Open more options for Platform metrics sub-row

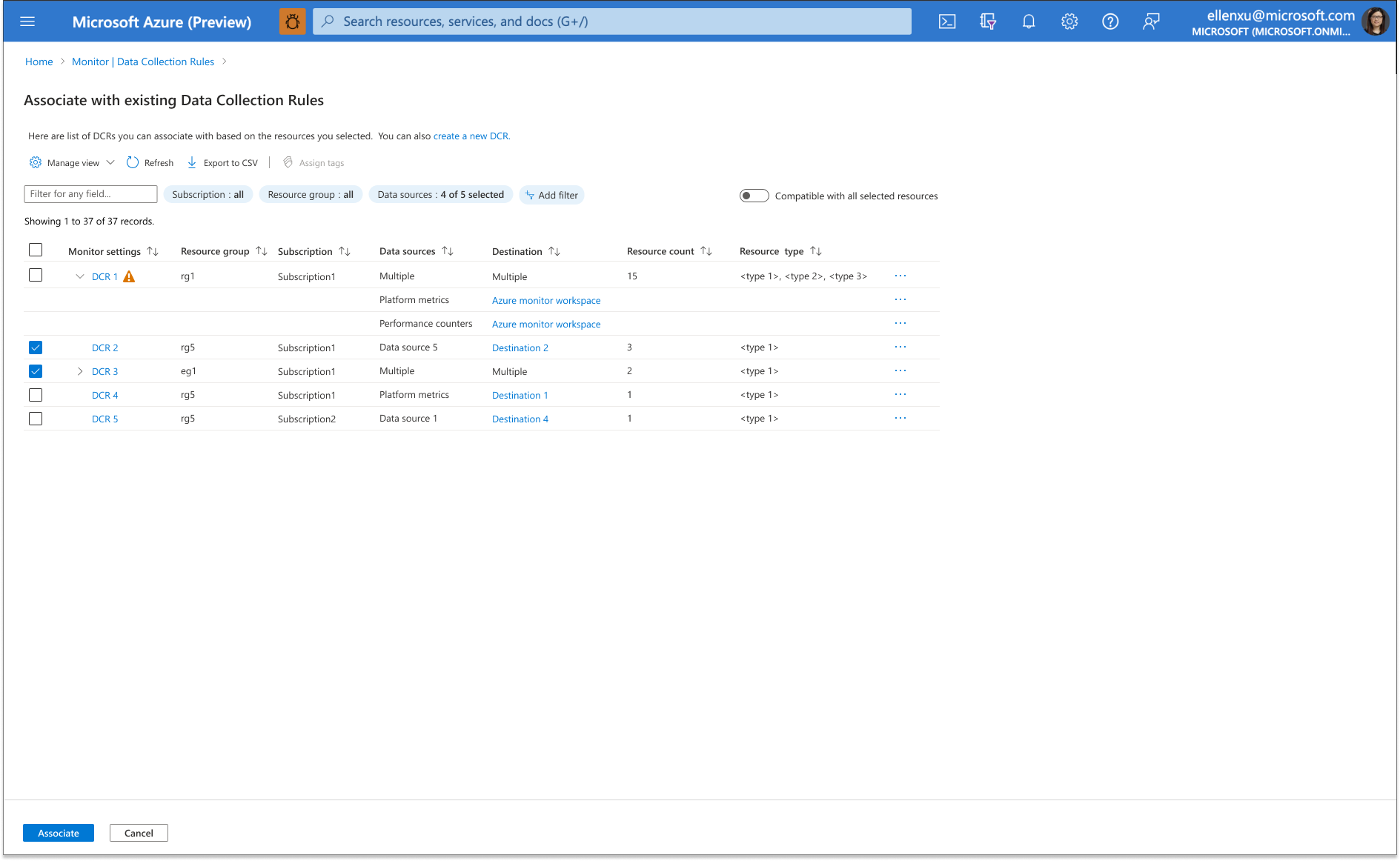pos(900,299)
